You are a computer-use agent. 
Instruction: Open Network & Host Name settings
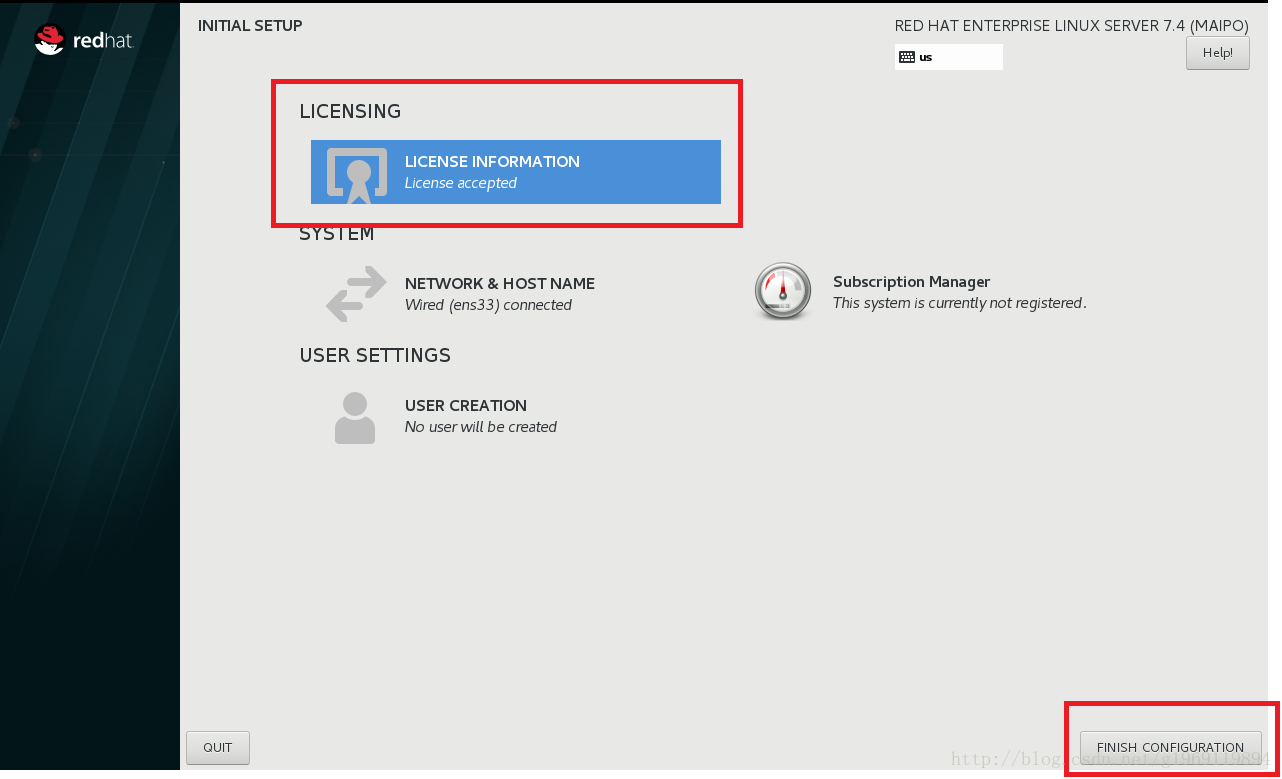pyautogui.click(x=500, y=284)
